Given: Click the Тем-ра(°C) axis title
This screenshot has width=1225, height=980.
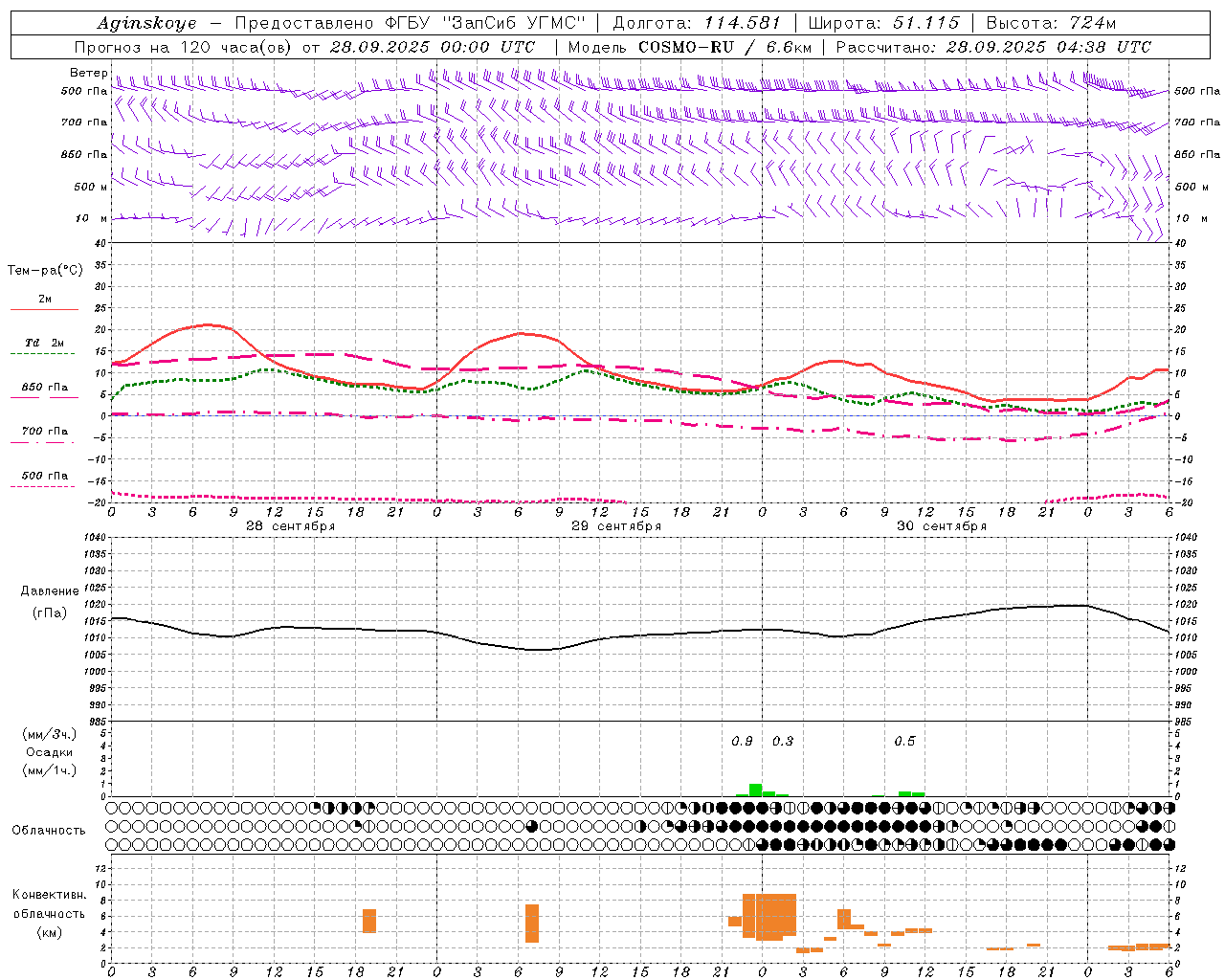Looking at the screenshot, I should click(x=45, y=271).
